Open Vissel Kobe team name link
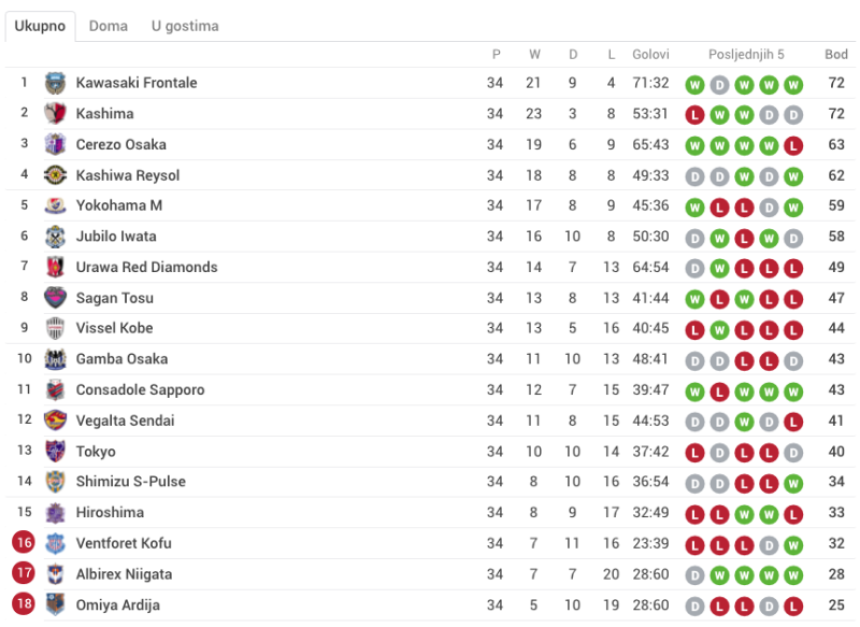 point(114,328)
